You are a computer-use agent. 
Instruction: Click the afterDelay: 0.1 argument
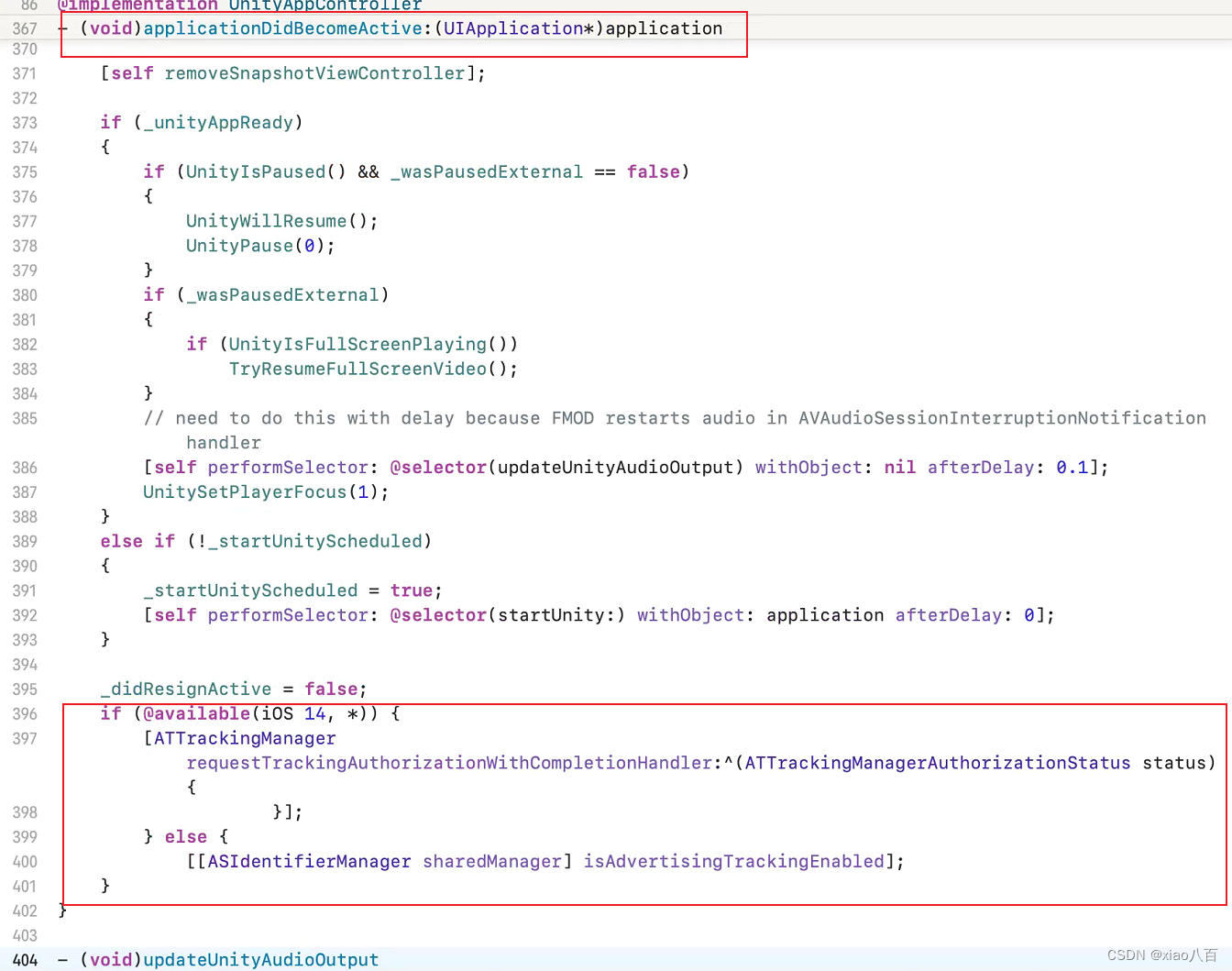point(1008,468)
